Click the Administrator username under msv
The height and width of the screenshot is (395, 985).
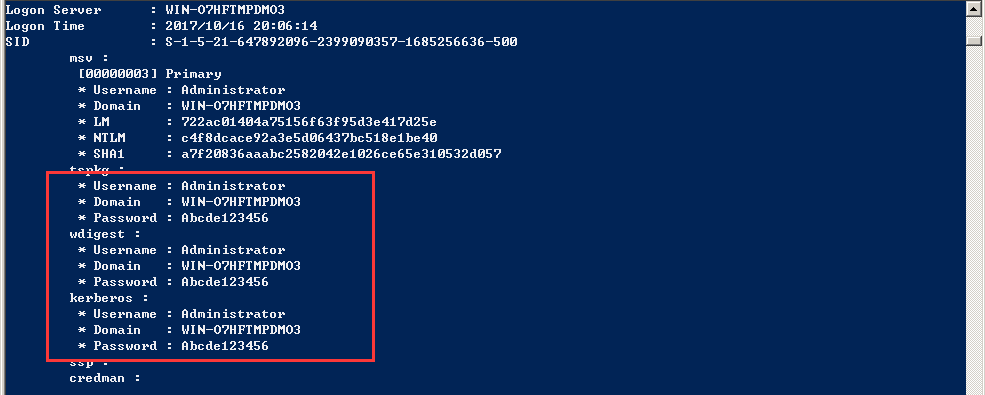pyautogui.click(x=233, y=90)
